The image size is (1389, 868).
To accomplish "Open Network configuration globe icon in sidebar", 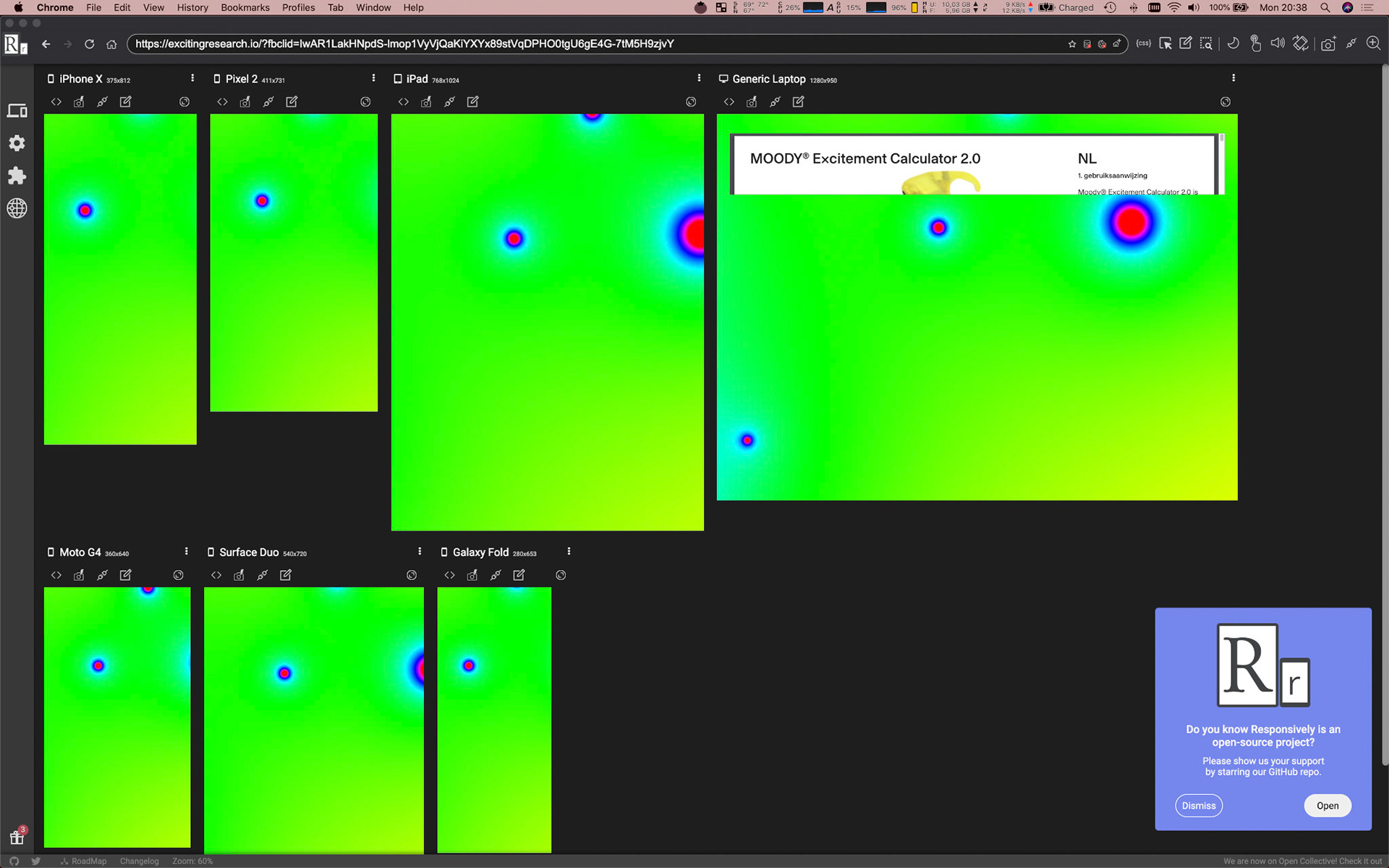I will click(17, 208).
